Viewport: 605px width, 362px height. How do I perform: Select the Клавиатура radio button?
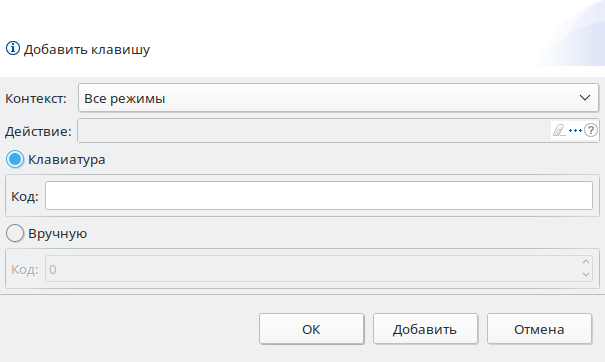15,159
